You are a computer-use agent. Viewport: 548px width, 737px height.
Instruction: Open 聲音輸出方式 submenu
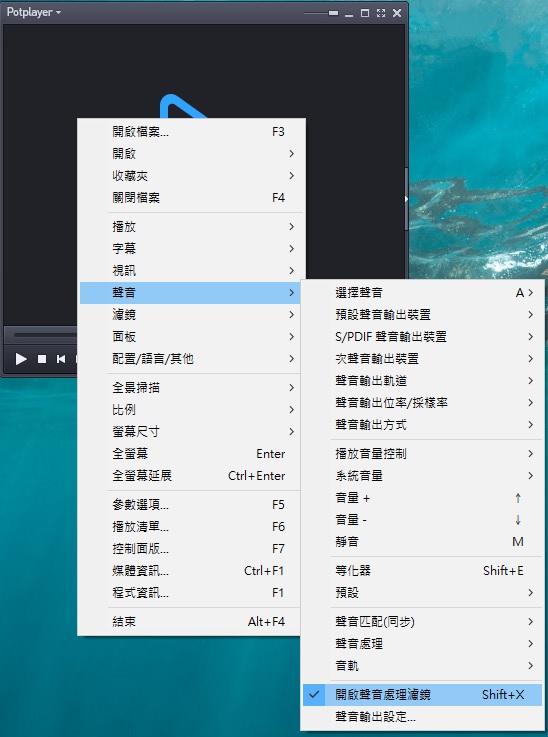click(x=422, y=425)
